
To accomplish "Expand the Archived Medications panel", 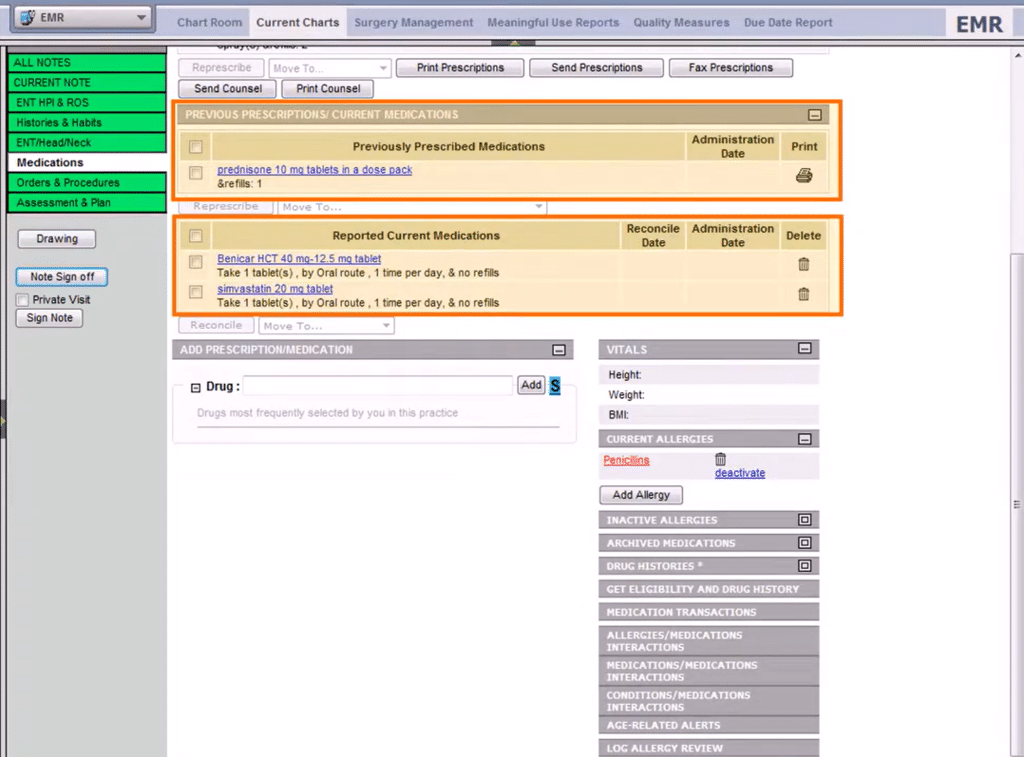I will (805, 543).
